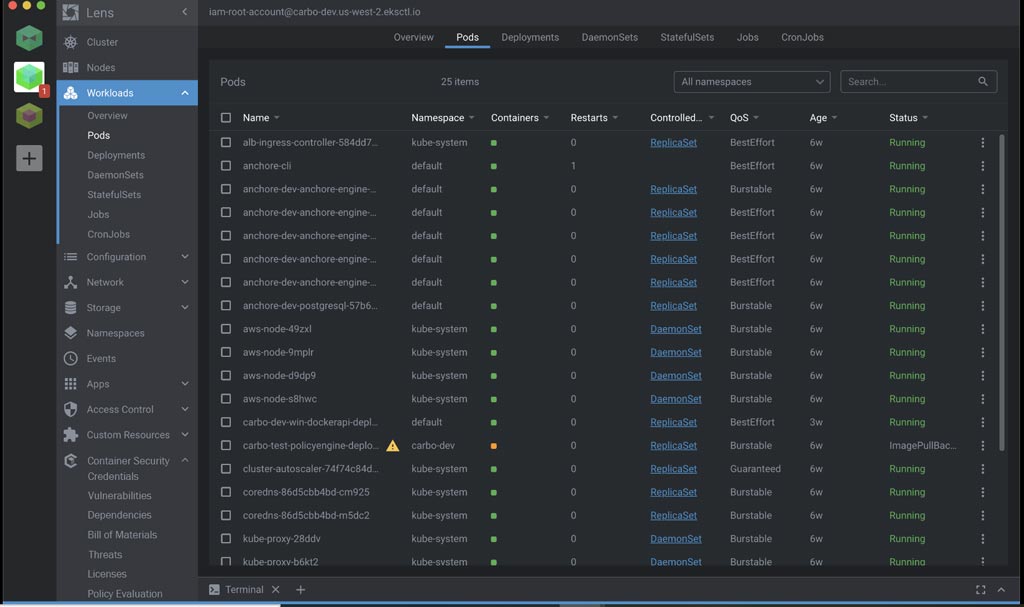This screenshot has height=607, width=1024.
Task: Open DaemonSet link for aws-node-49zxl pod
Action: [x=676, y=329]
